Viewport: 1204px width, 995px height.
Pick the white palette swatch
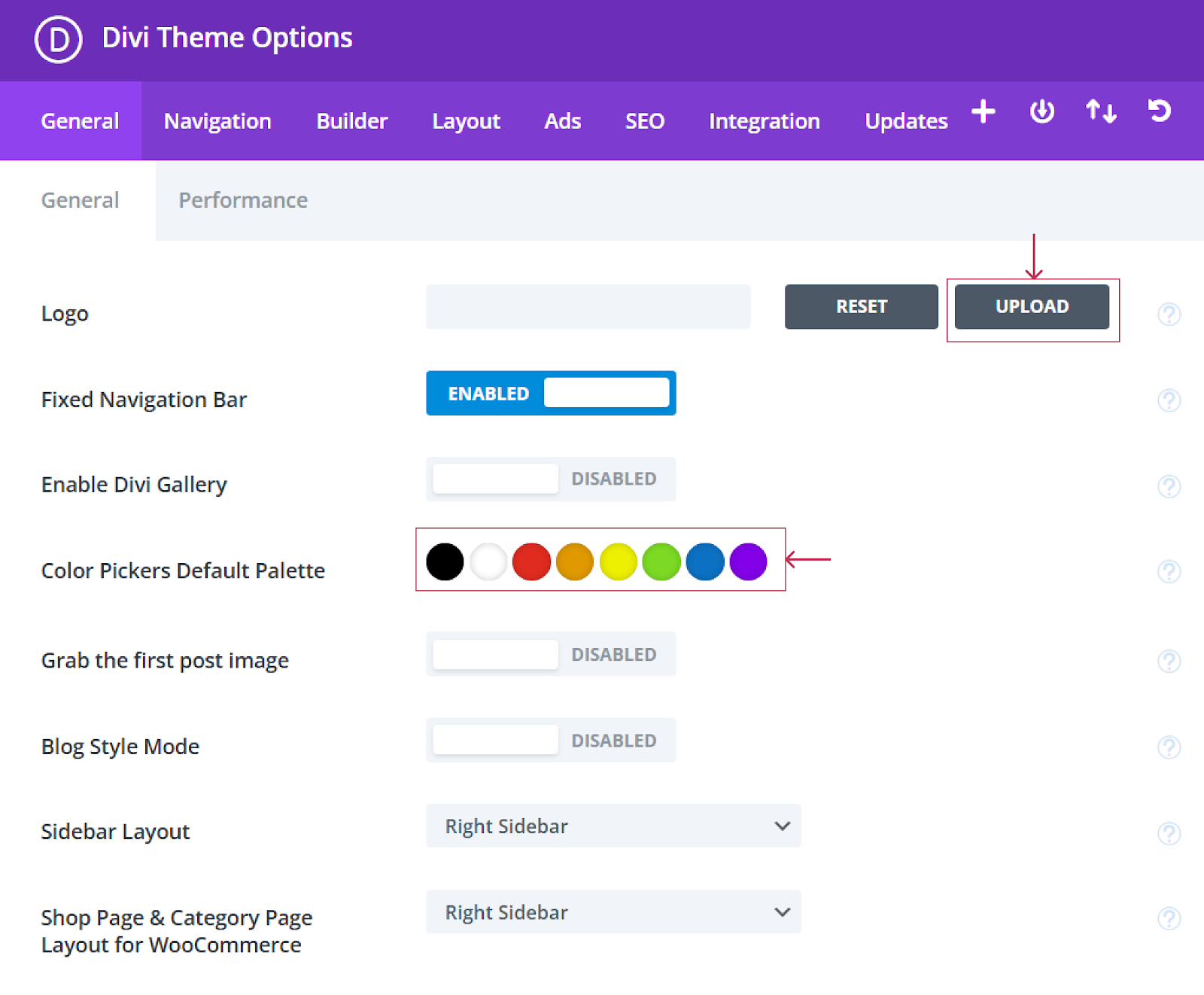click(x=488, y=561)
